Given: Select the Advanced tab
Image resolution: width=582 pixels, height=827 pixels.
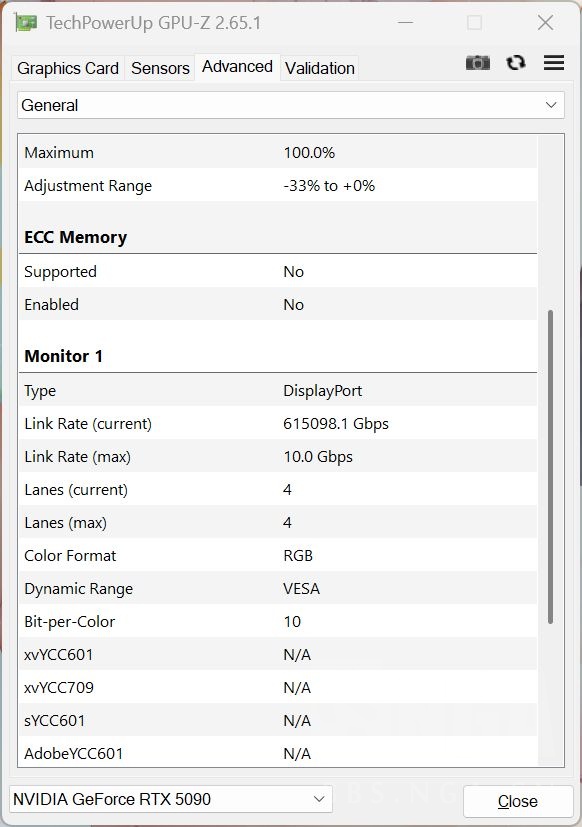Looking at the screenshot, I should pos(237,66).
